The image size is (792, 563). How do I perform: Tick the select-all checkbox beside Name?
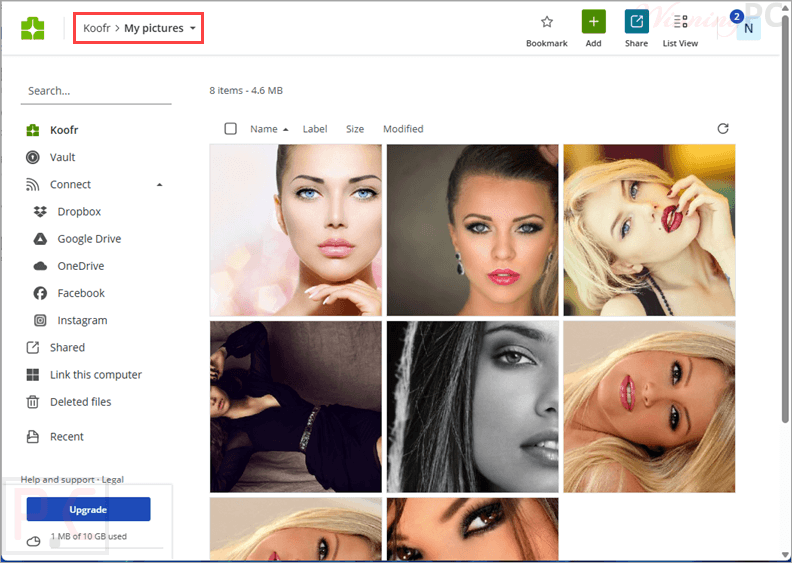[x=230, y=129]
